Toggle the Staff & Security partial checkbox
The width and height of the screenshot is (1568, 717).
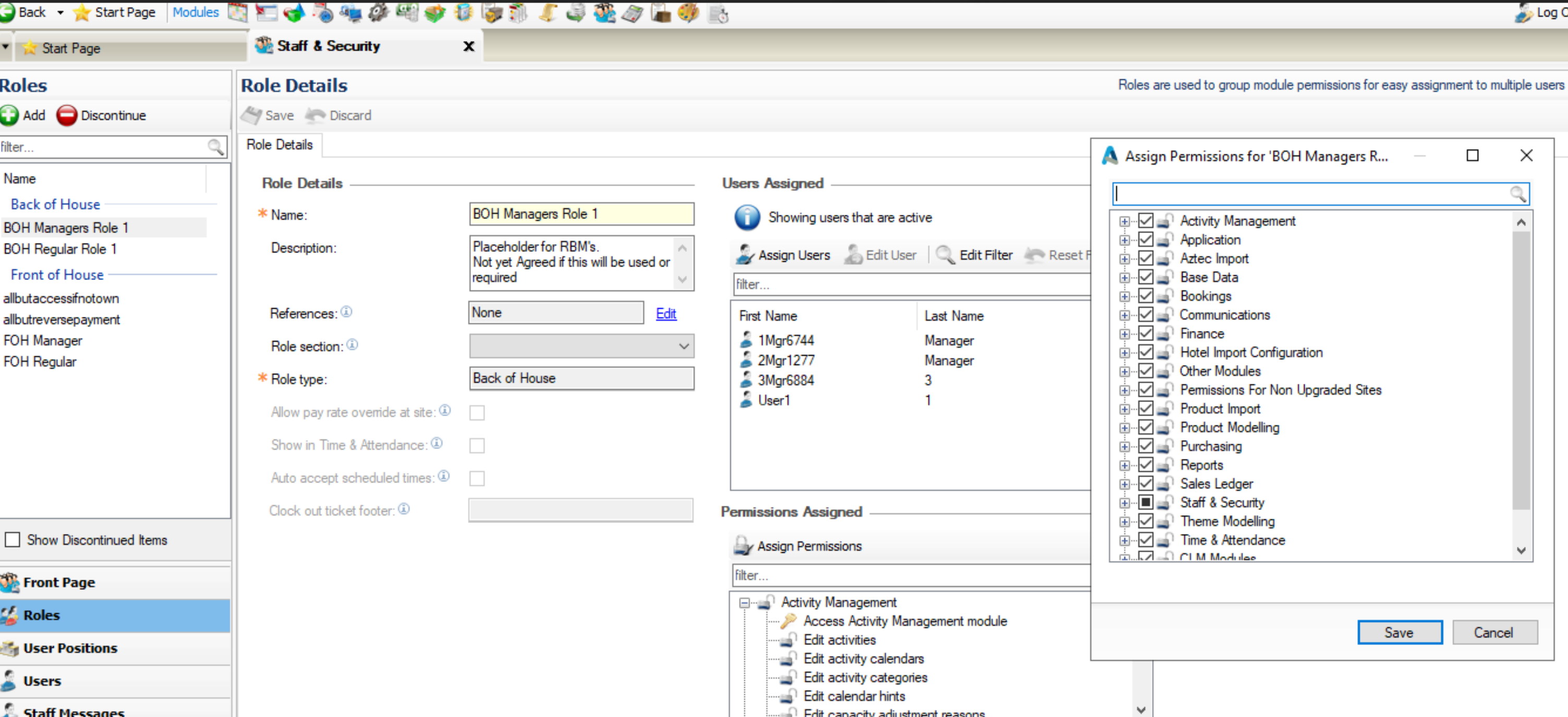pos(1145,502)
